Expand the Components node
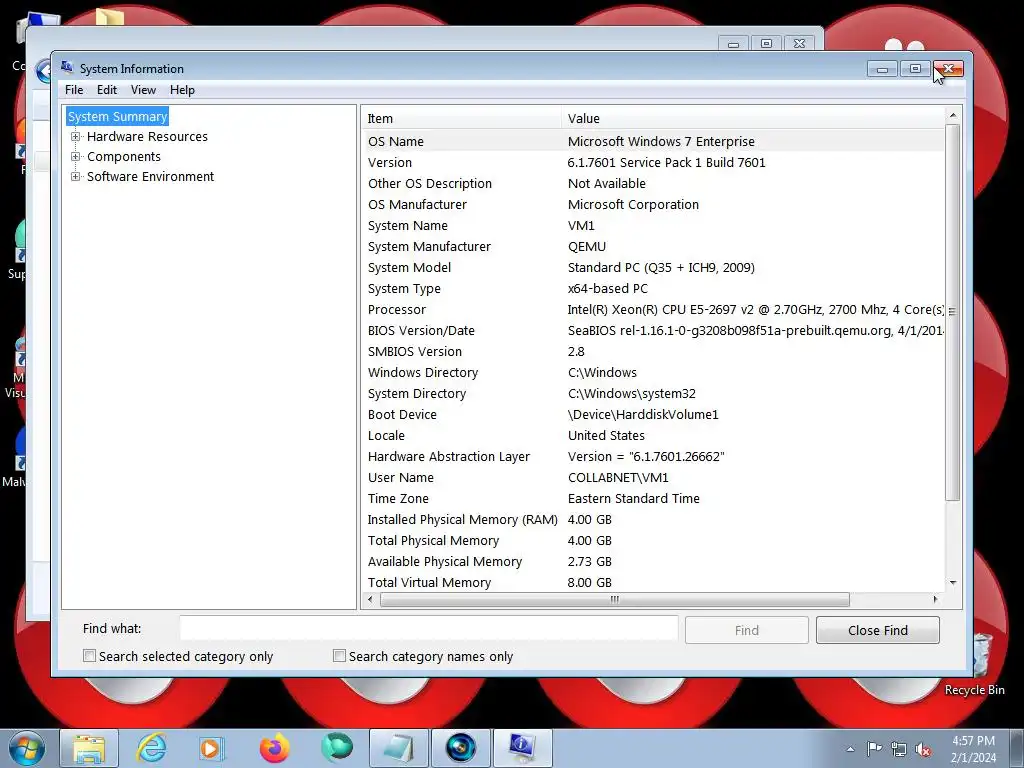This screenshot has height=768, width=1024. (x=76, y=157)
